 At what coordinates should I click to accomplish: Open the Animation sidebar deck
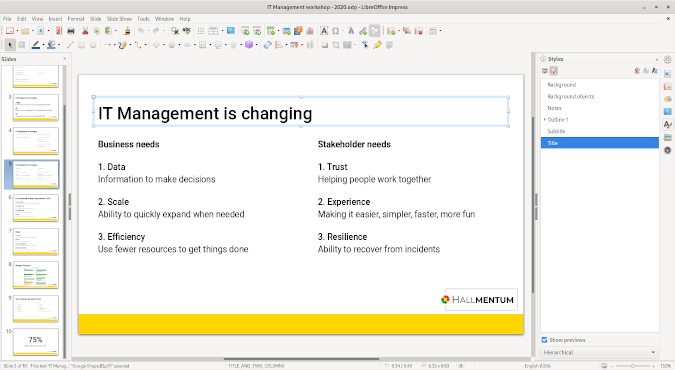[668, 99]
